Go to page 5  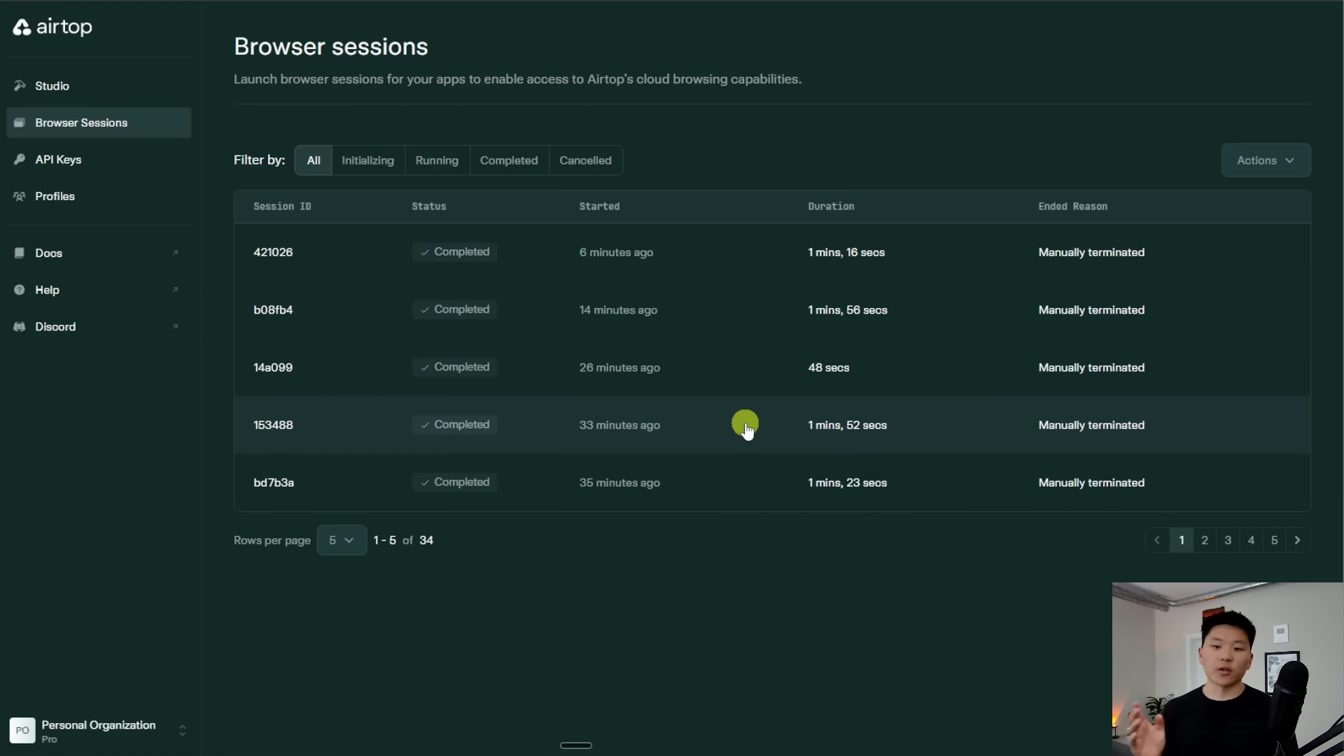(1274, 540)
